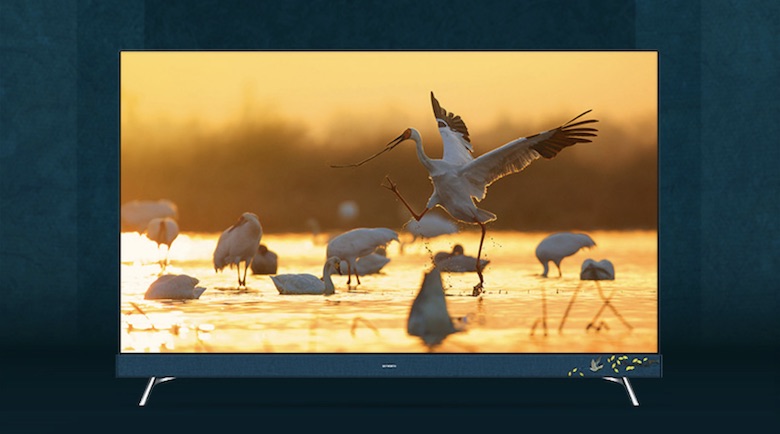Screen dimensions: 780x434
Task: Click the crane's dangling legs above water
Action: point(478,255)
